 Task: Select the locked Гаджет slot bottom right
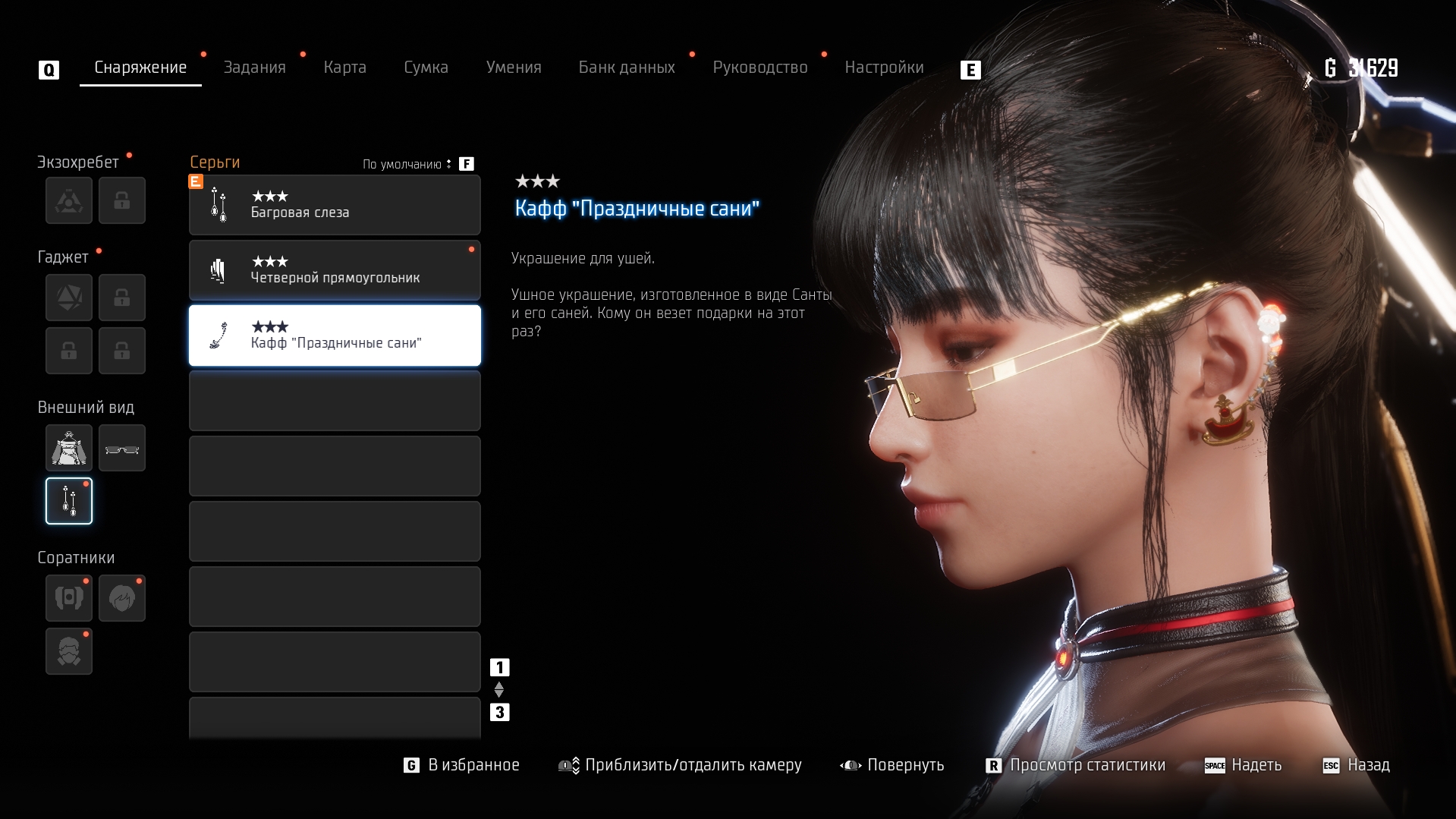click(x=122, y=351)
